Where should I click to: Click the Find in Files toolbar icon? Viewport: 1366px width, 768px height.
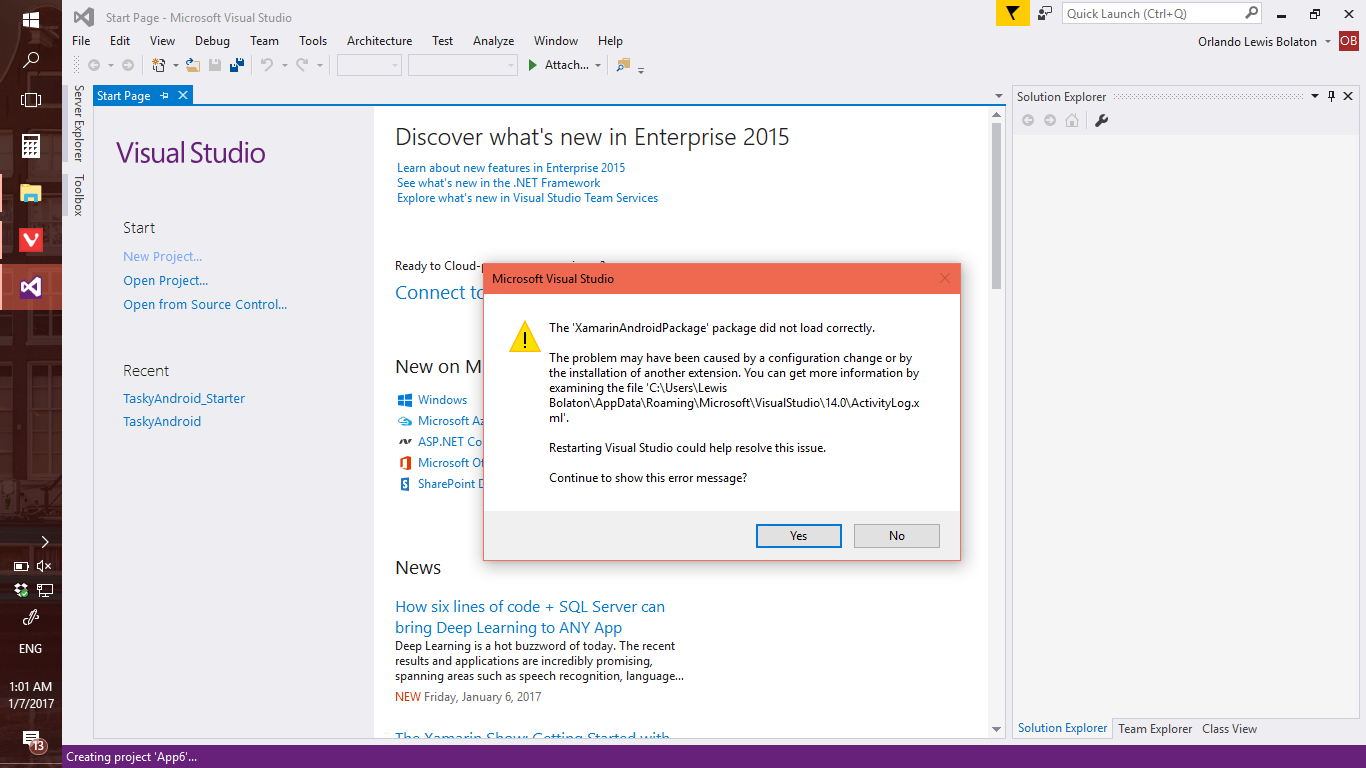pyautogui.click(x=623, y=65)
